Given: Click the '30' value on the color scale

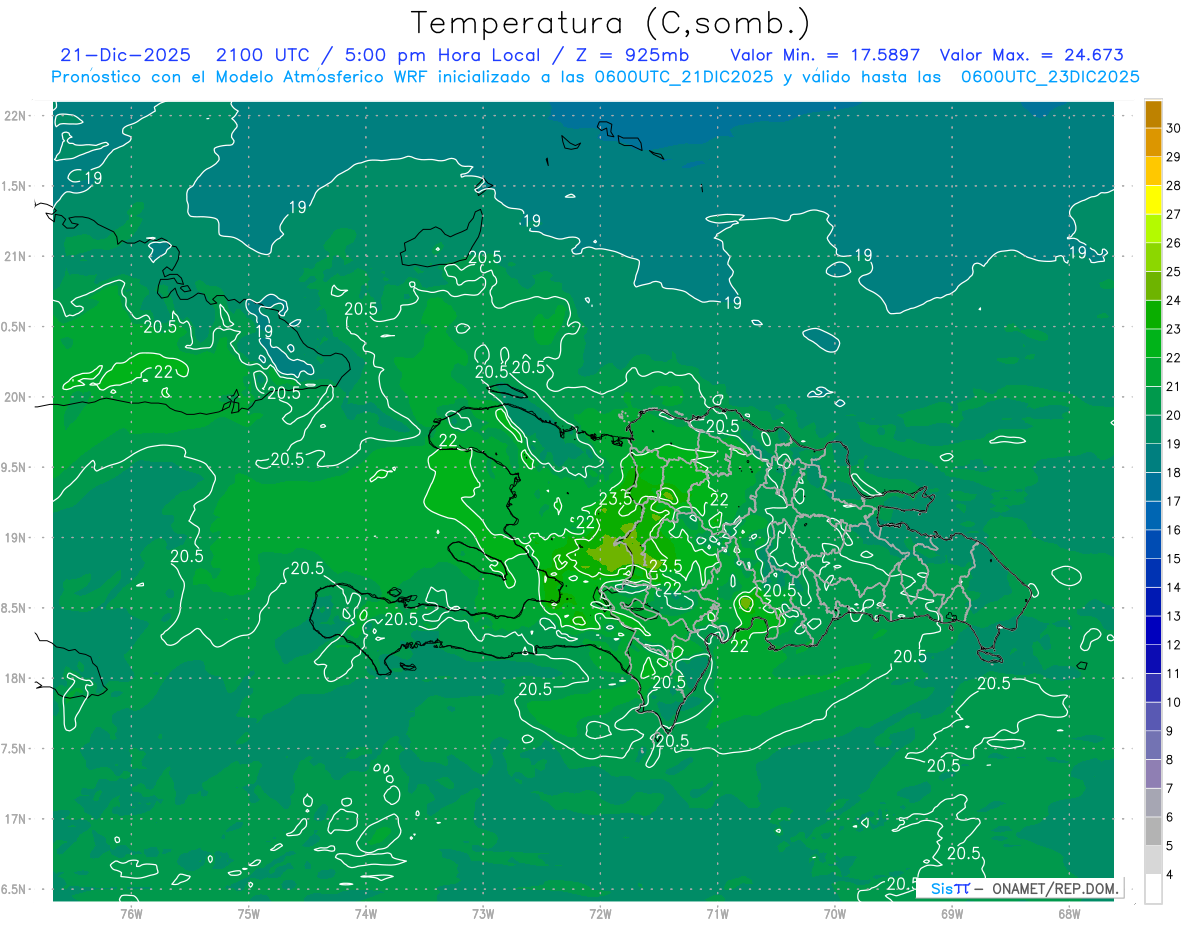Looking at the screenshot, I should click(1174, 128).
